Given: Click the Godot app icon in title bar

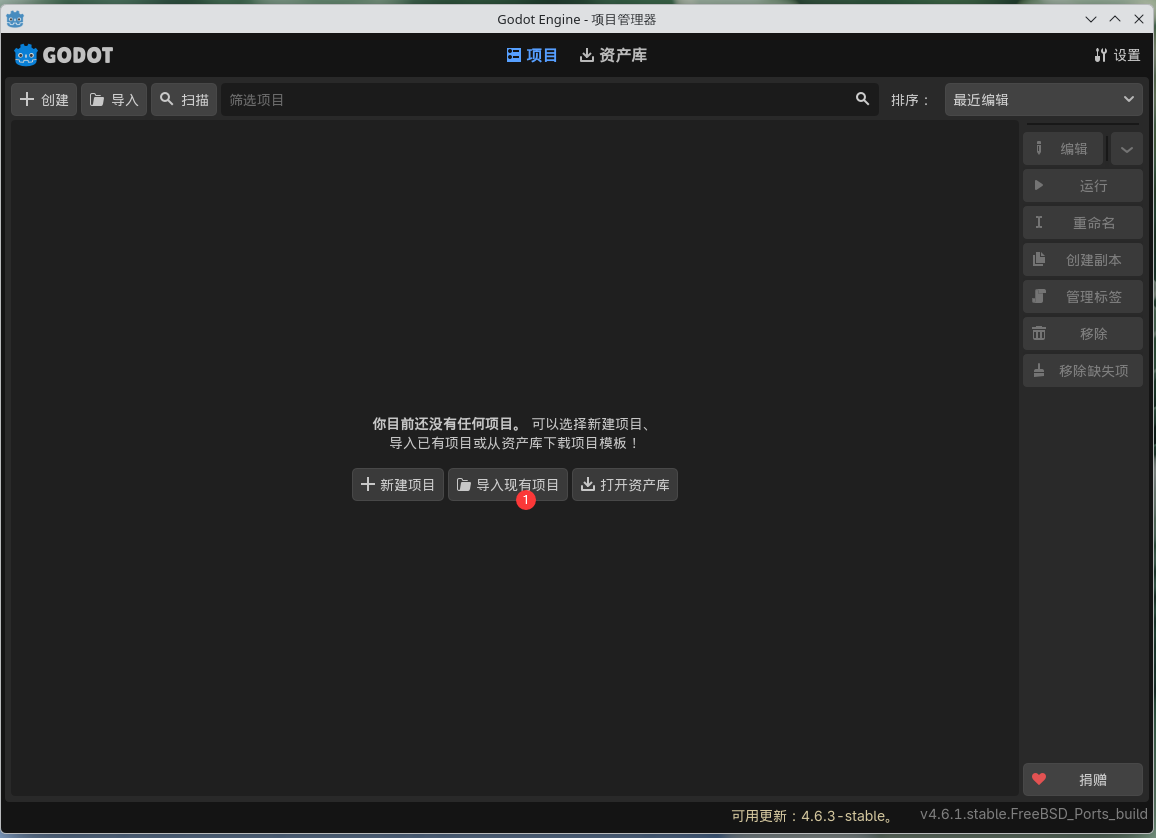Looking at the screenshot, I should [x=15, y=19].
